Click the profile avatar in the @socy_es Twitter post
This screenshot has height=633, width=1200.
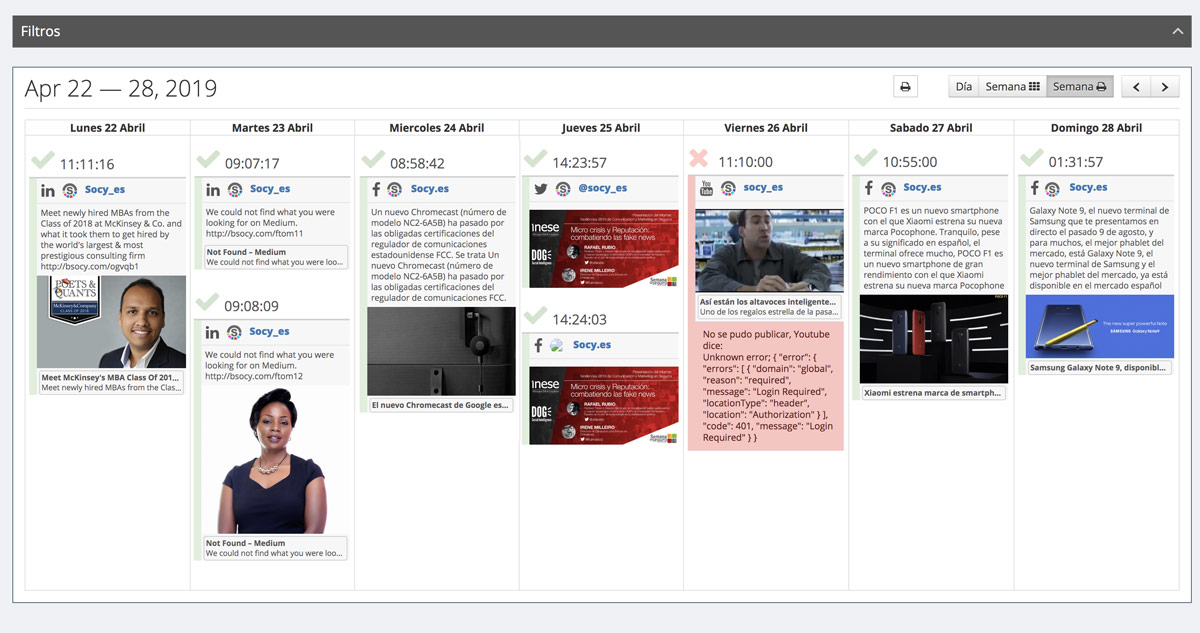tap(564, 188)
